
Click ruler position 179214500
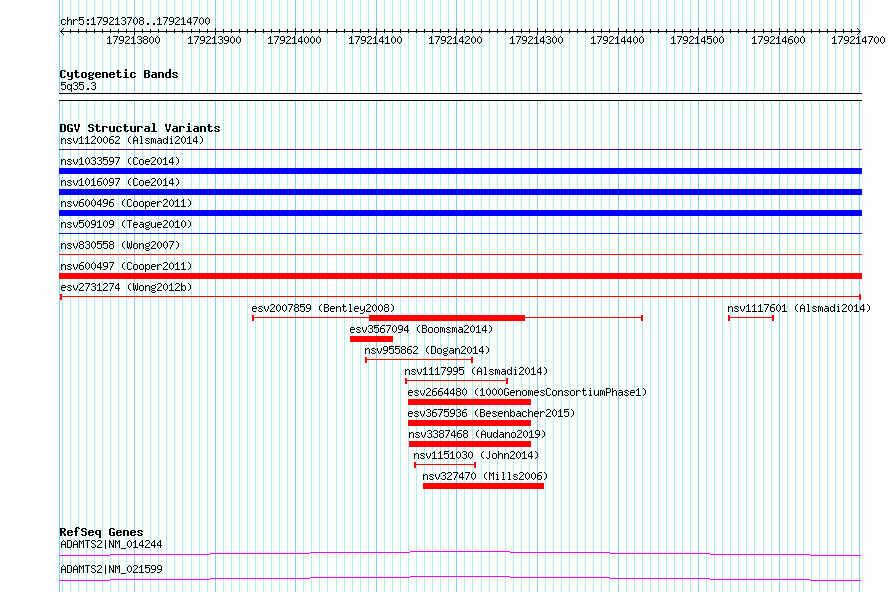pyautogui.click(x=698, y=40)
